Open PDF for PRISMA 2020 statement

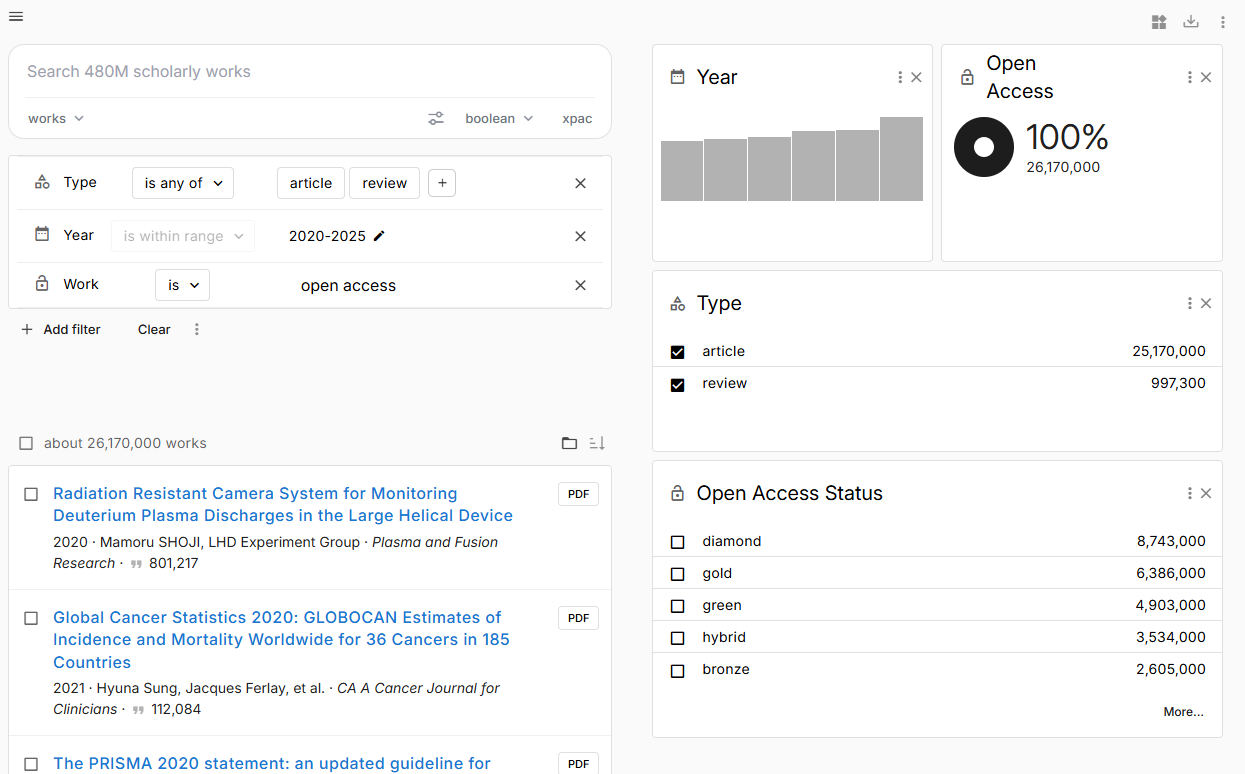click(x=578, y=764)
